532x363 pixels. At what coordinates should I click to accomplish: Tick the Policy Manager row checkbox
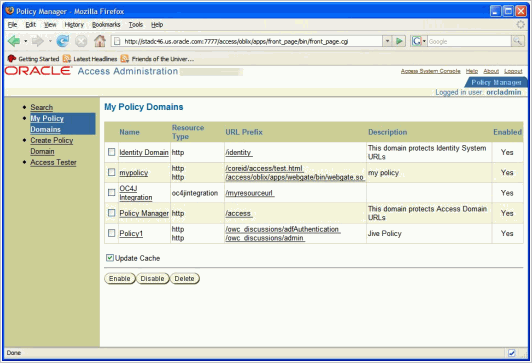[x=111, y=213]
